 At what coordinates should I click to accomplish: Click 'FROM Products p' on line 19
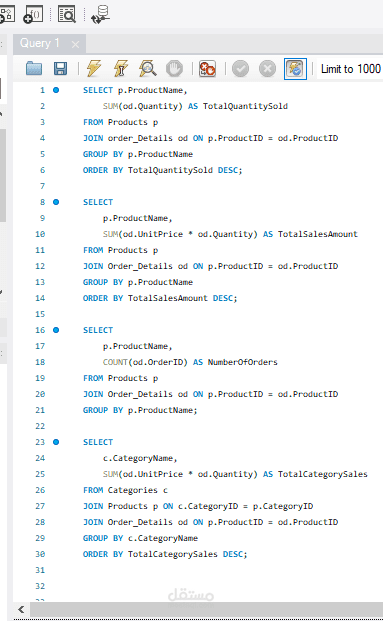click(120, 378)
